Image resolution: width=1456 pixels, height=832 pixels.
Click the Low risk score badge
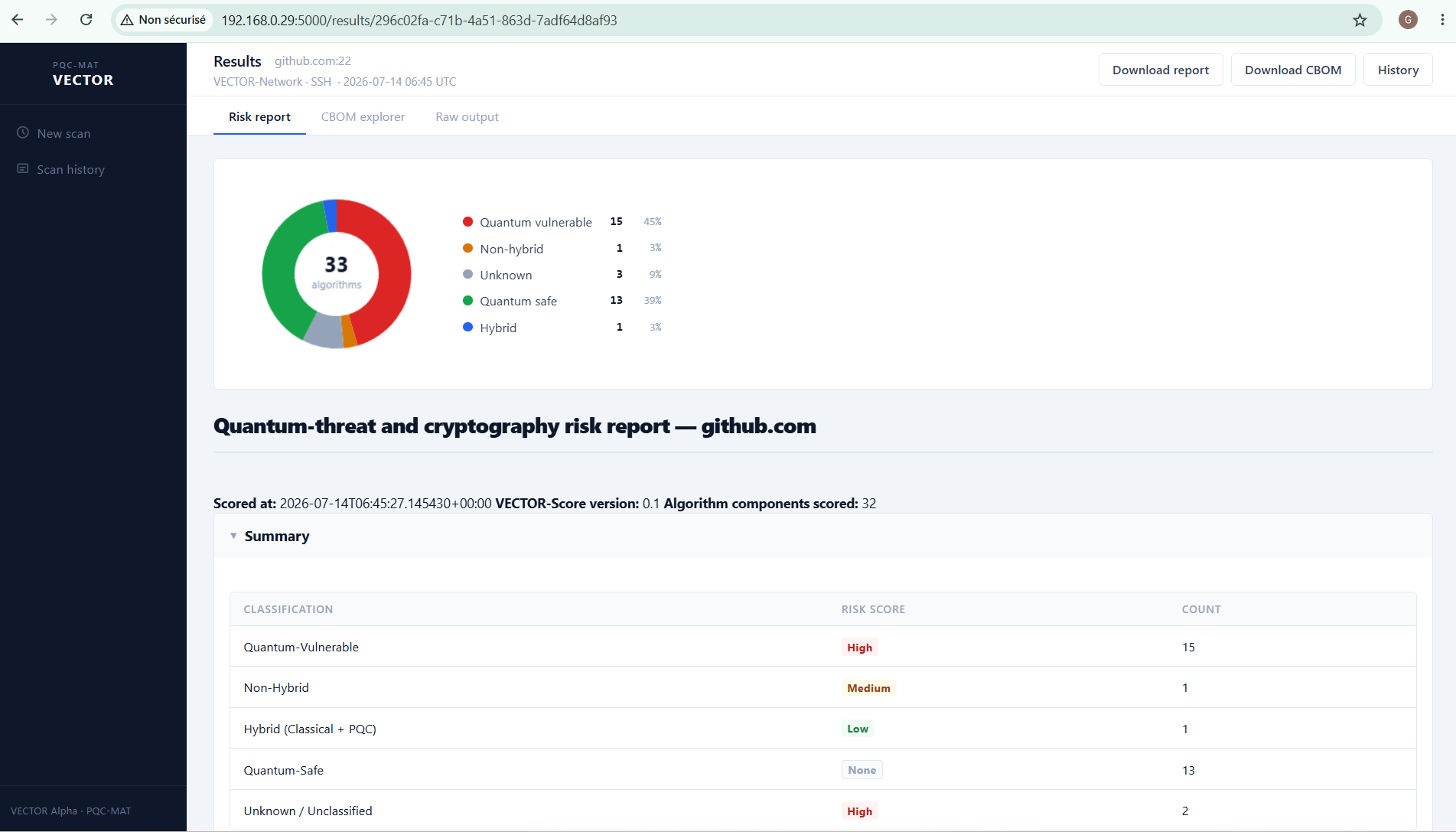pos(858,729)
